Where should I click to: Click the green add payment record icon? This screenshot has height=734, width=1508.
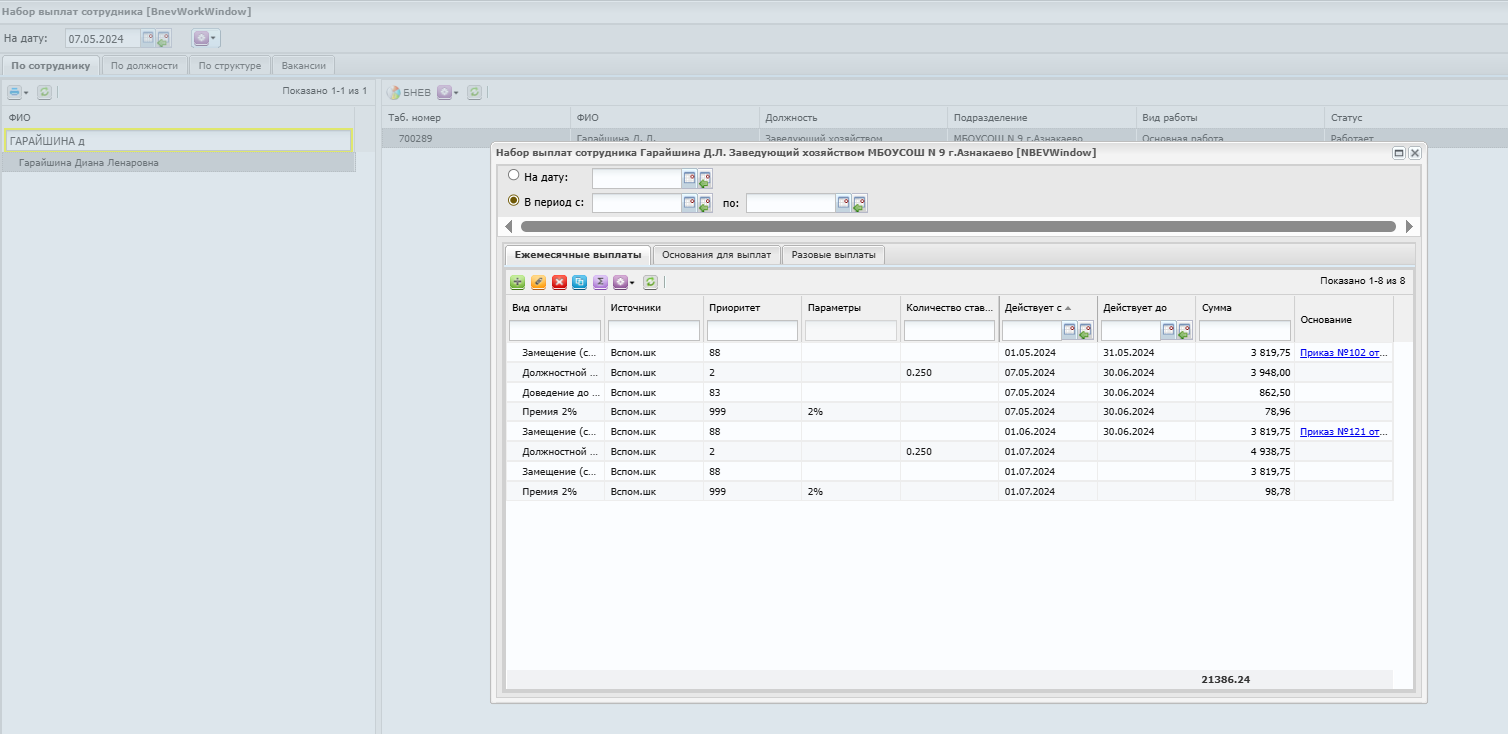pyautogui.click(x=517, y=283)
